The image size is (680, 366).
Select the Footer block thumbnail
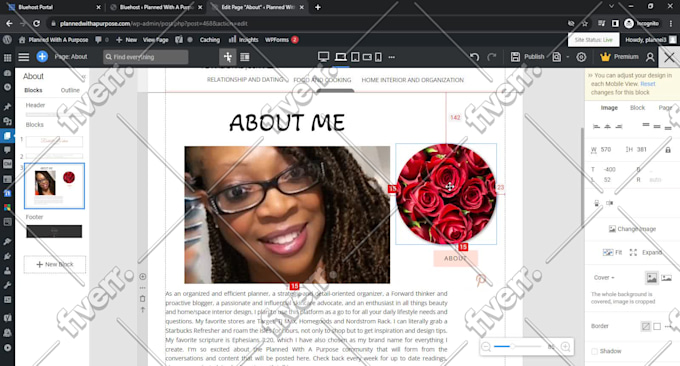(x=54, y=231)
